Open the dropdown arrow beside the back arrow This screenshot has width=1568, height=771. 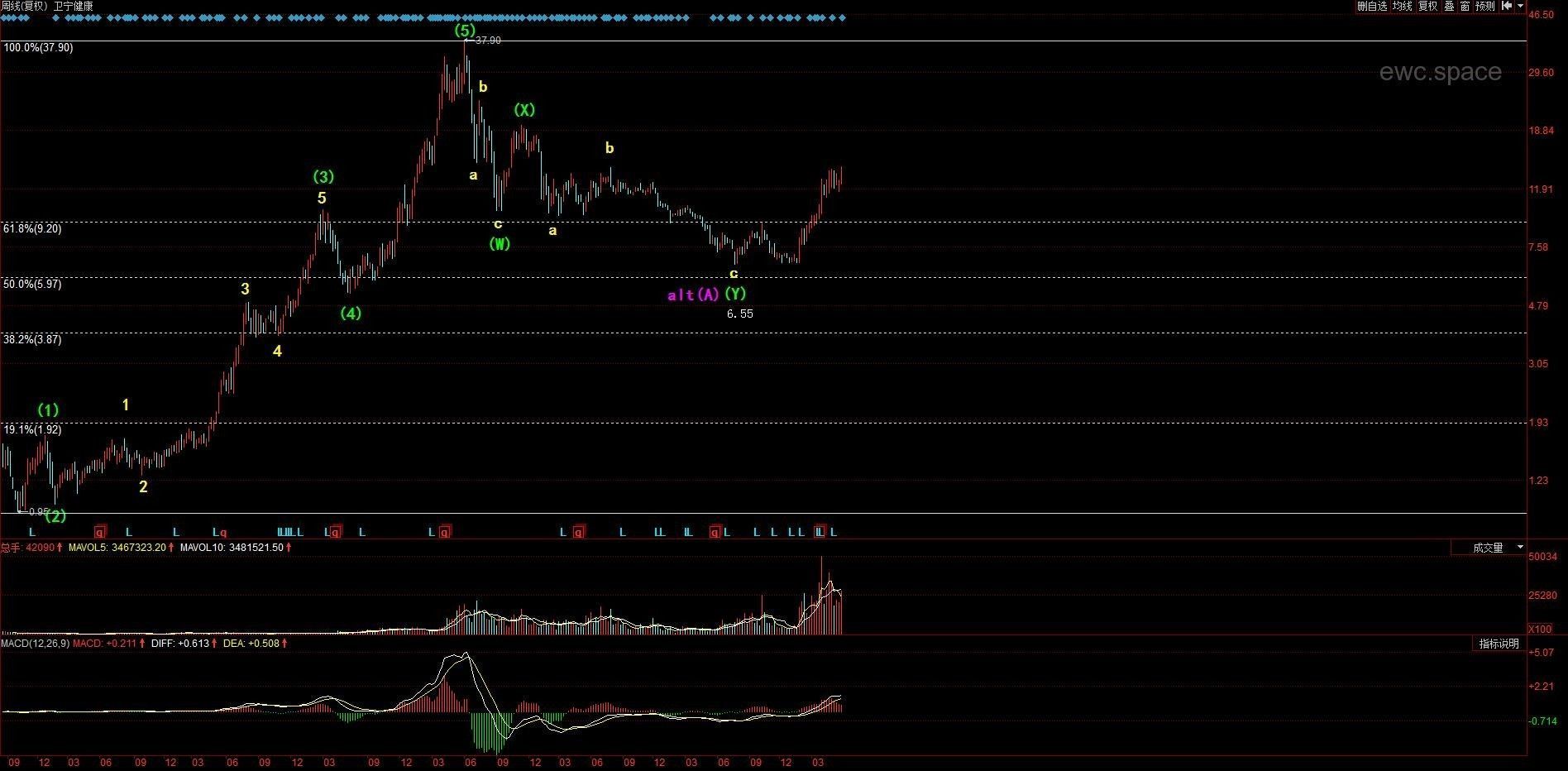[x=1520, y=6]
